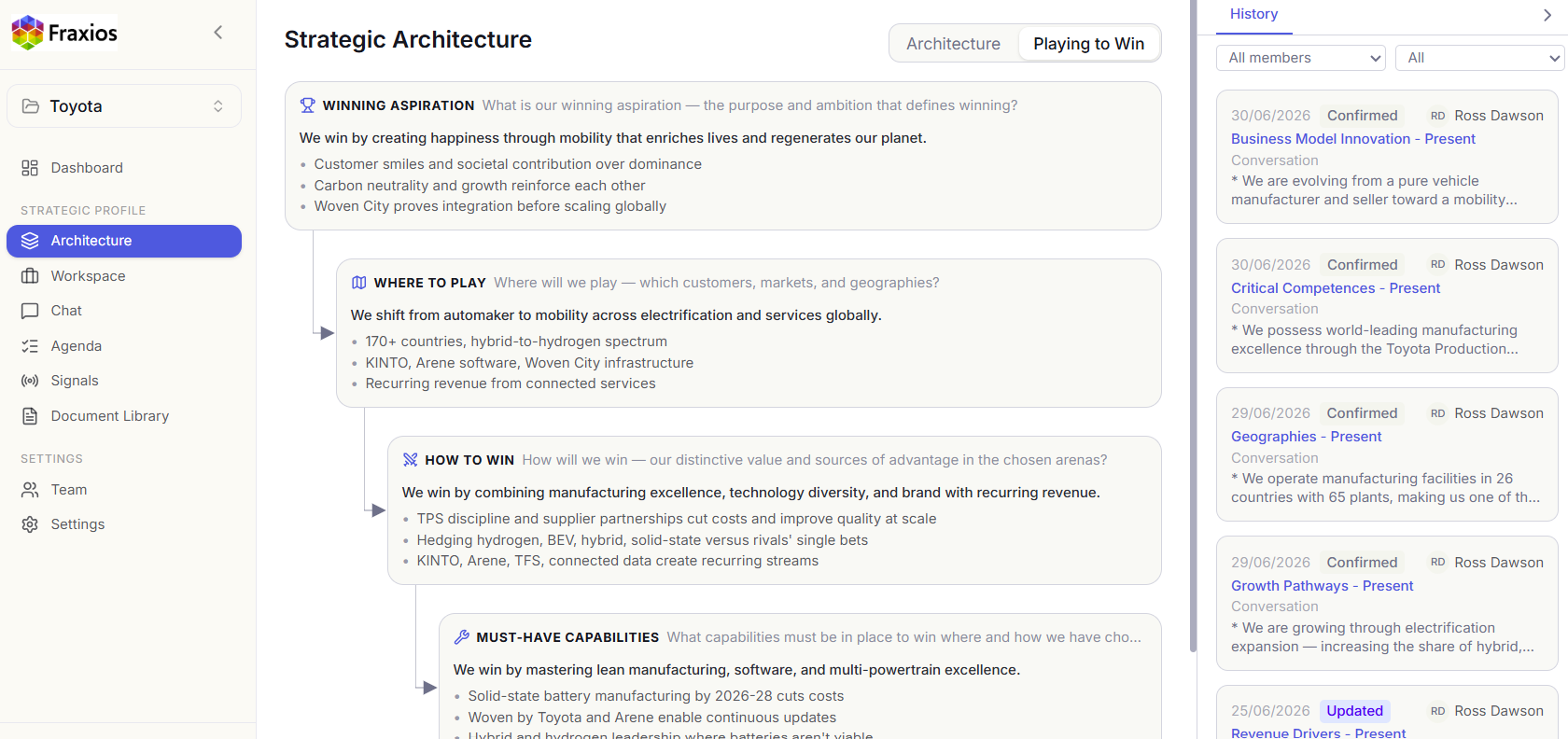Viewport: 1568px width, 739px height.
Task: Click the Agenda list icon
Action: click(x=30, y=346)
